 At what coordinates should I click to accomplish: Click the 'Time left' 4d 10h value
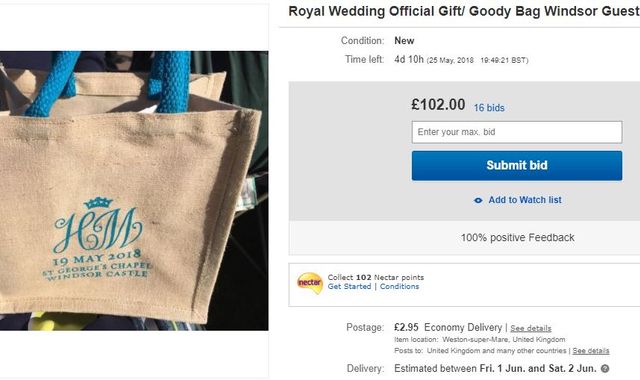[x=409, y=60]
